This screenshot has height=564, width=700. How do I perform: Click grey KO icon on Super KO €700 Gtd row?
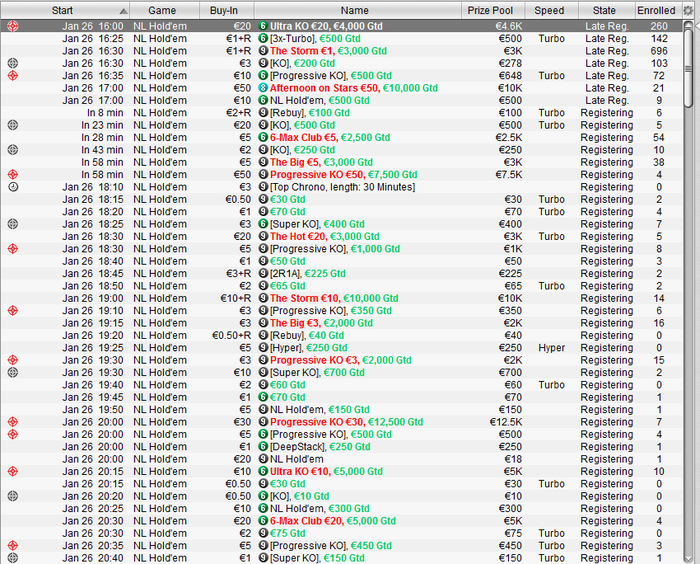(13, 372)
